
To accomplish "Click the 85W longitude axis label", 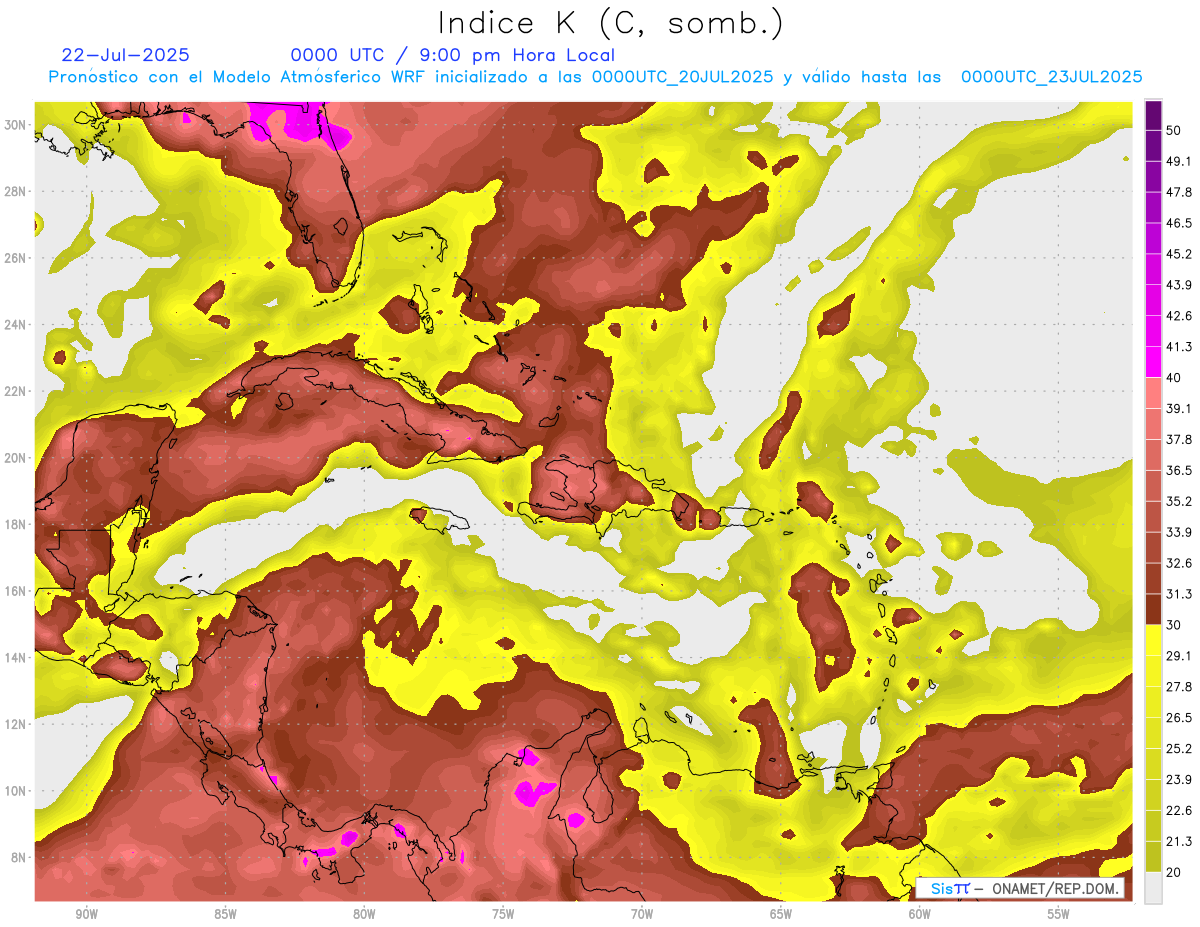I will tap(225, 915).
